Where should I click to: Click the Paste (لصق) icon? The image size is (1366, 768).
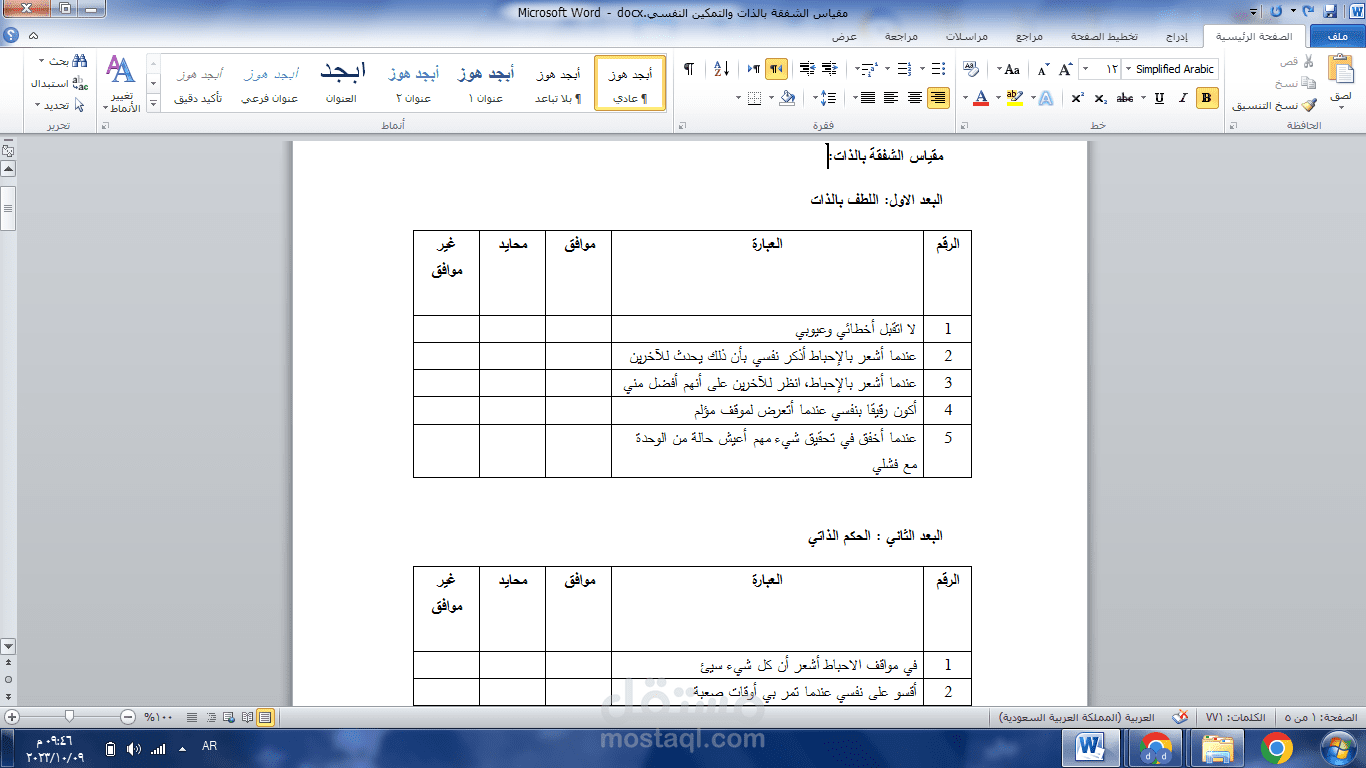pyautogui.click(x=1341, y=71)
